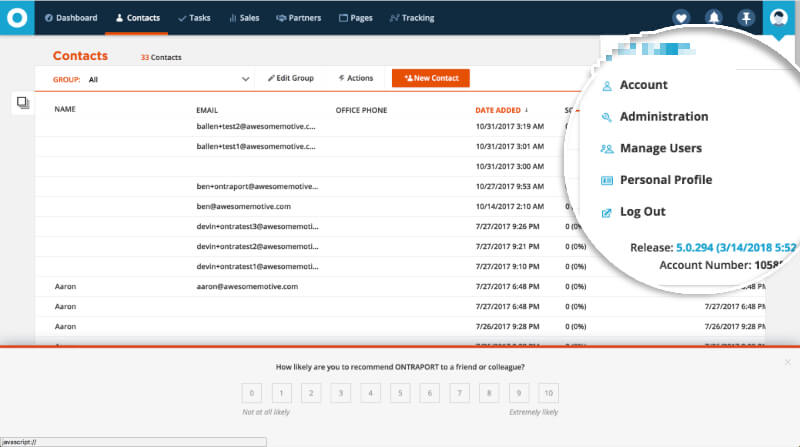Select Administration in profile menu
Viewport: 800px width, 447px height.
664,116
